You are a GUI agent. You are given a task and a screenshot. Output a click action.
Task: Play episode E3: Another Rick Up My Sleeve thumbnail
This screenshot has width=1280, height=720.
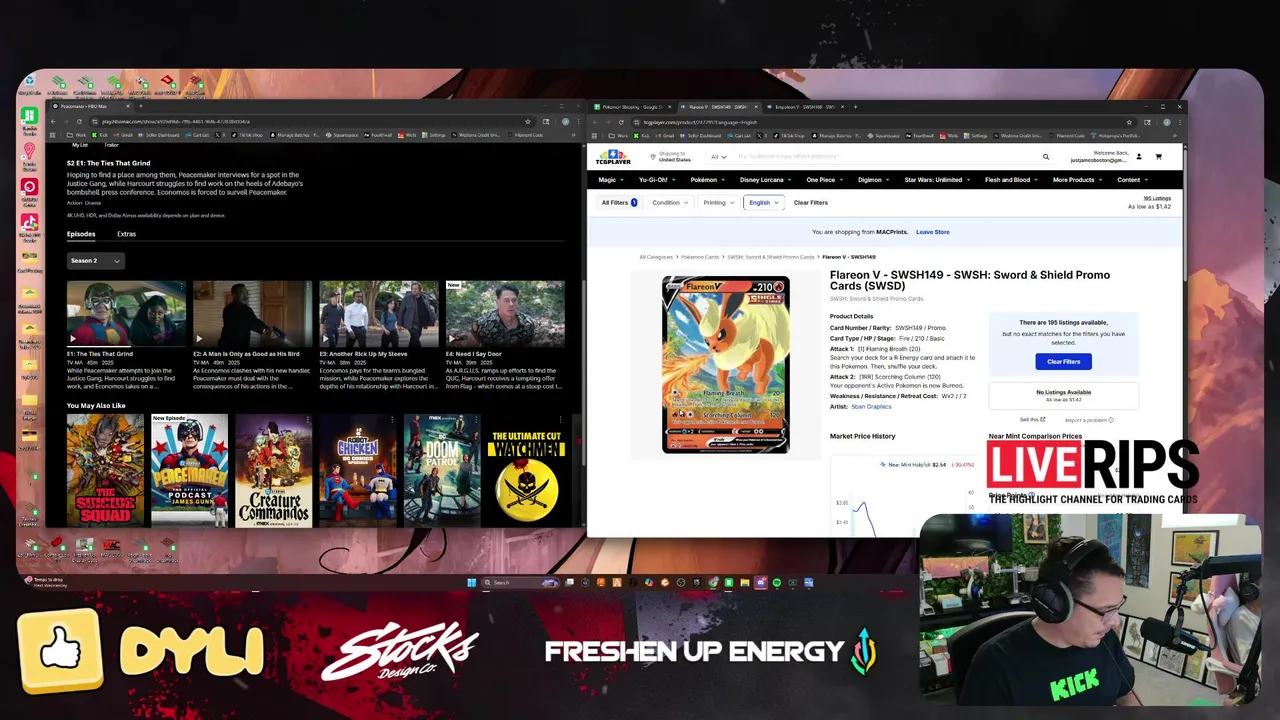click(x=379, y=313)
